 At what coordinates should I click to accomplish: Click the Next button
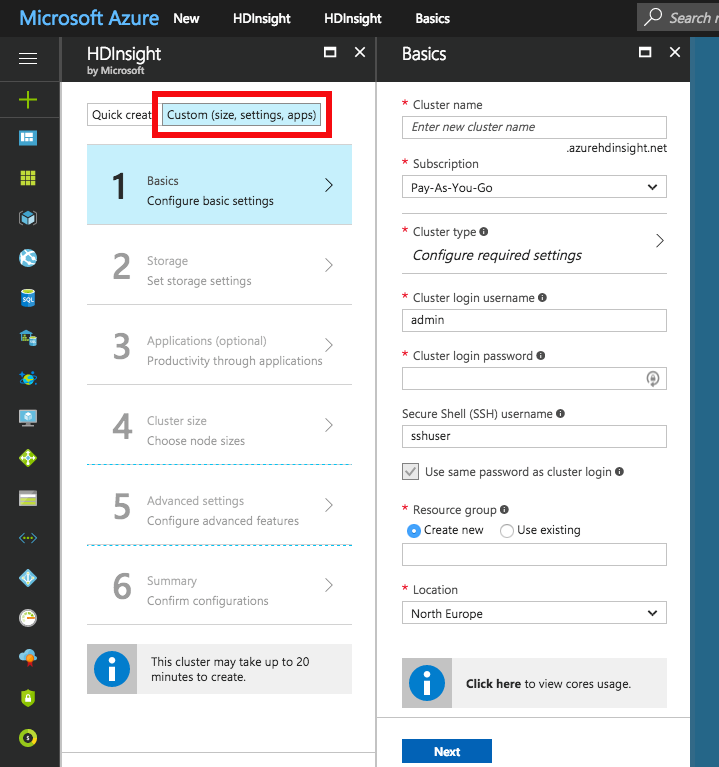click(x=446, y=752)
